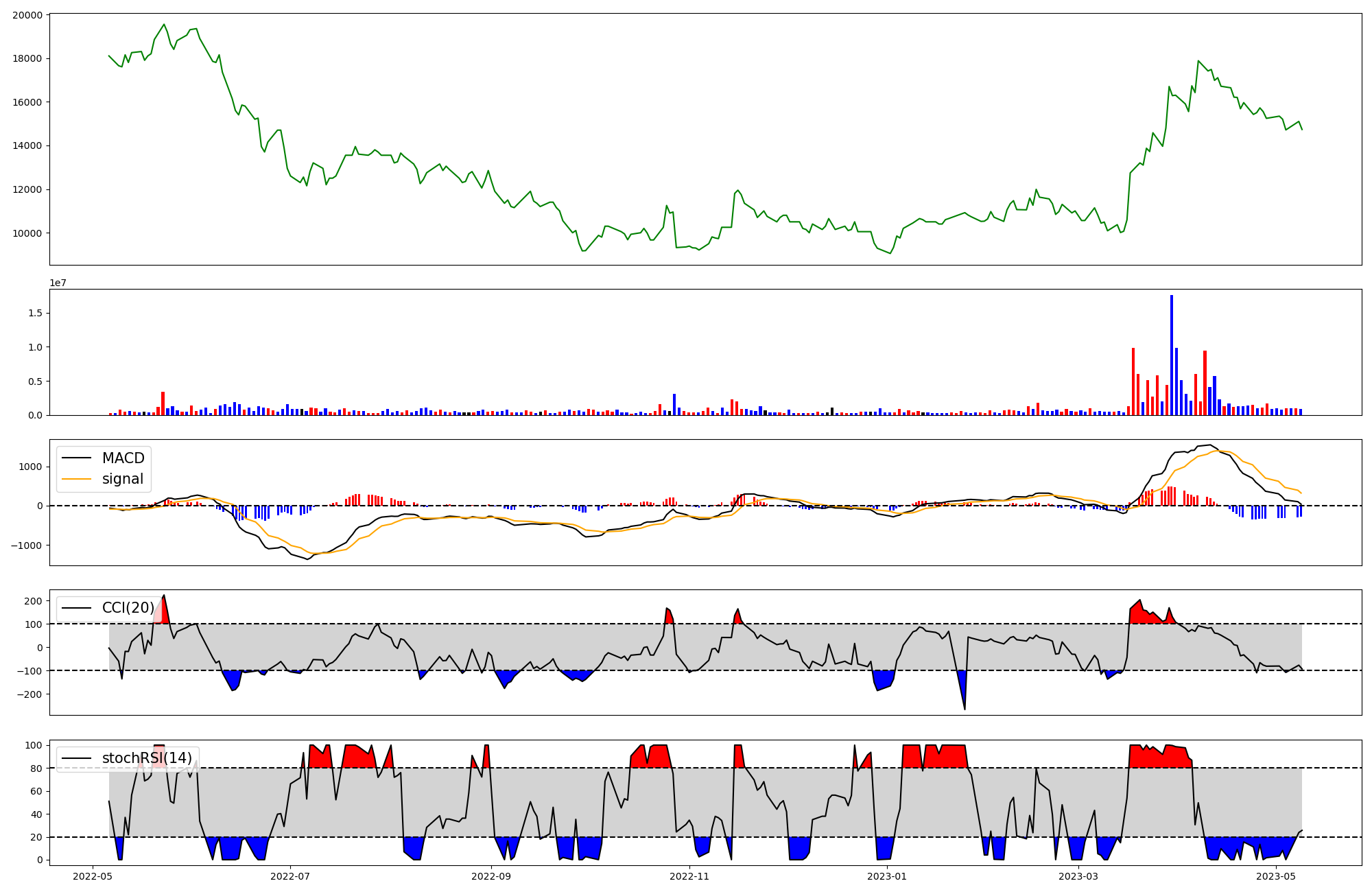
Task: Click the 1e7 volume scale exponent label
Action: click(58, 283)
